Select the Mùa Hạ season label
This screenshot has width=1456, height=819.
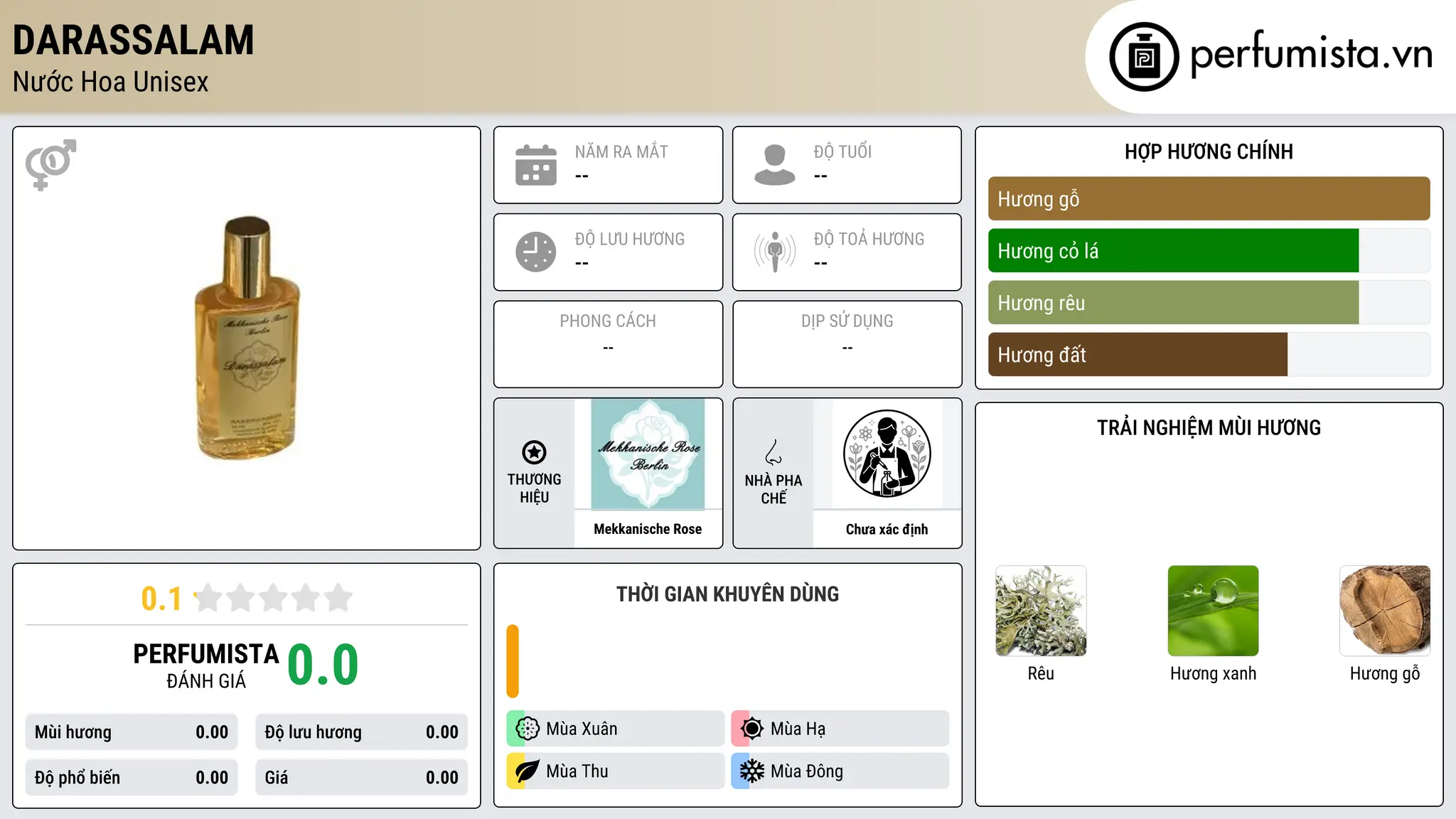(x=798, y=729)
